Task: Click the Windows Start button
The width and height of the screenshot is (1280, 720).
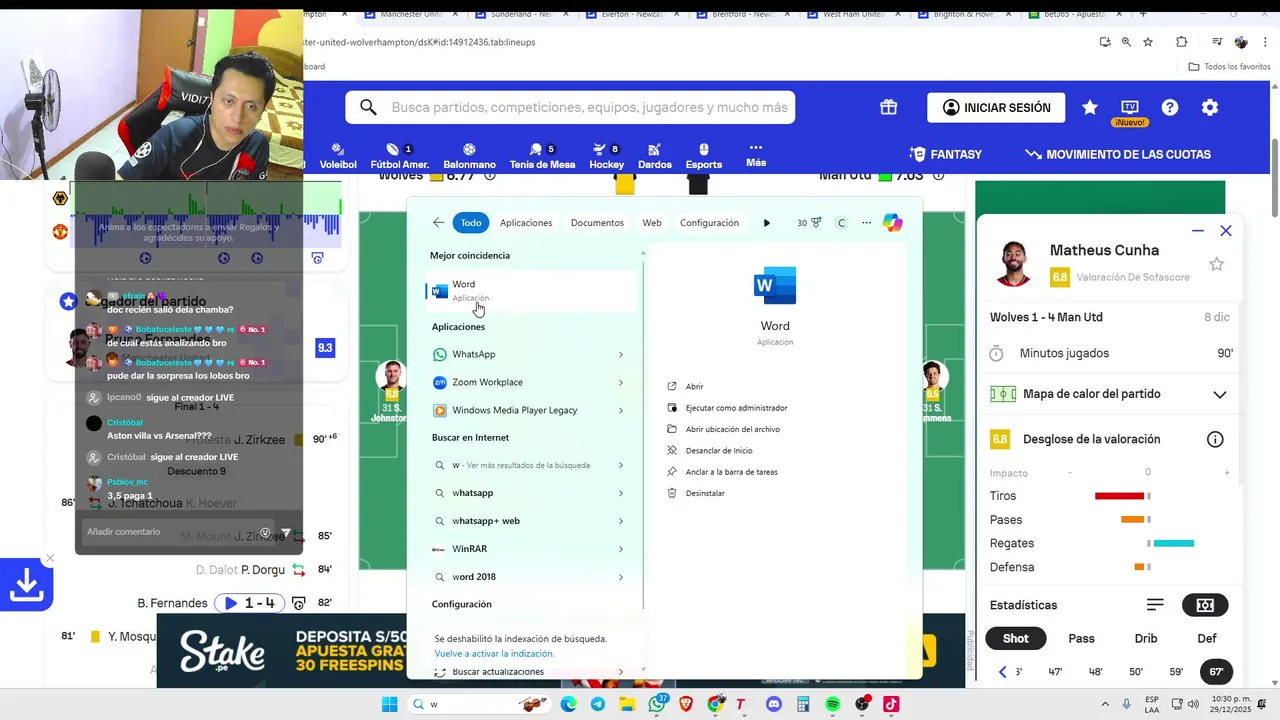Action: pos(389,704)
